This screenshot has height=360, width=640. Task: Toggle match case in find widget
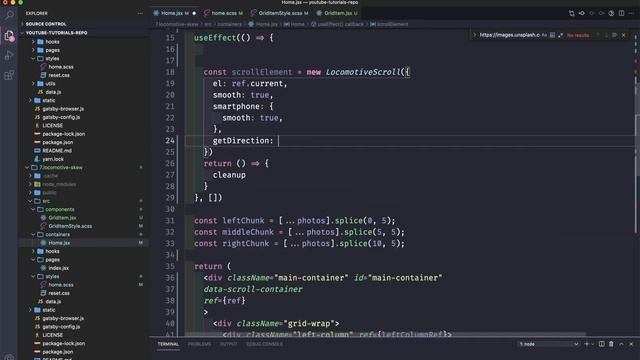click(x=544, y=36)
